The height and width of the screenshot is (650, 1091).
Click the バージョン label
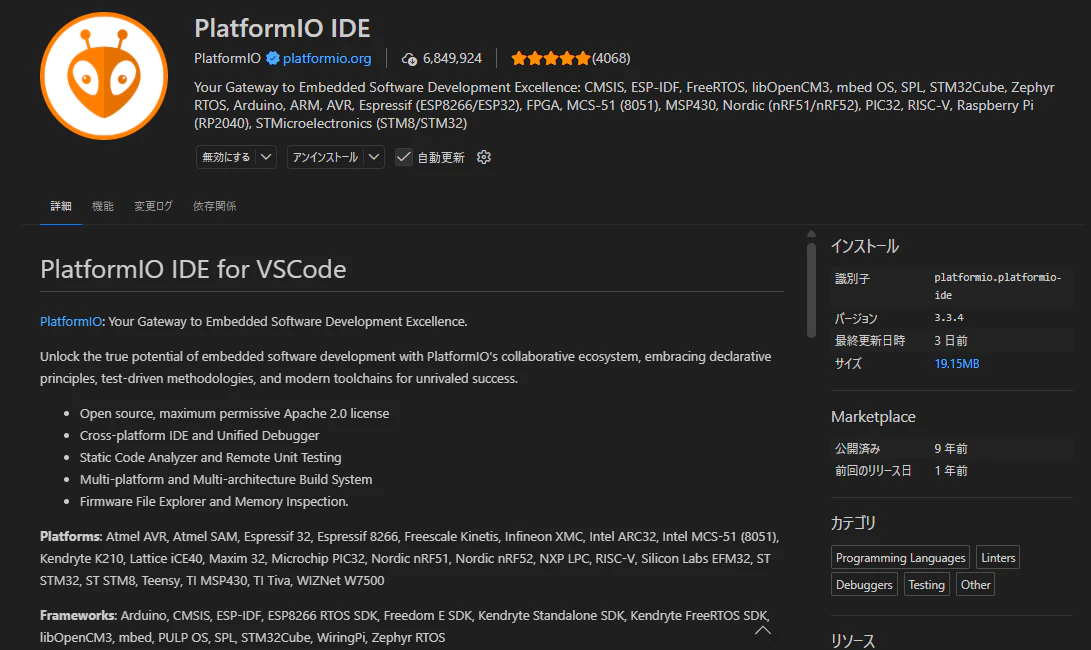(857, 318)
